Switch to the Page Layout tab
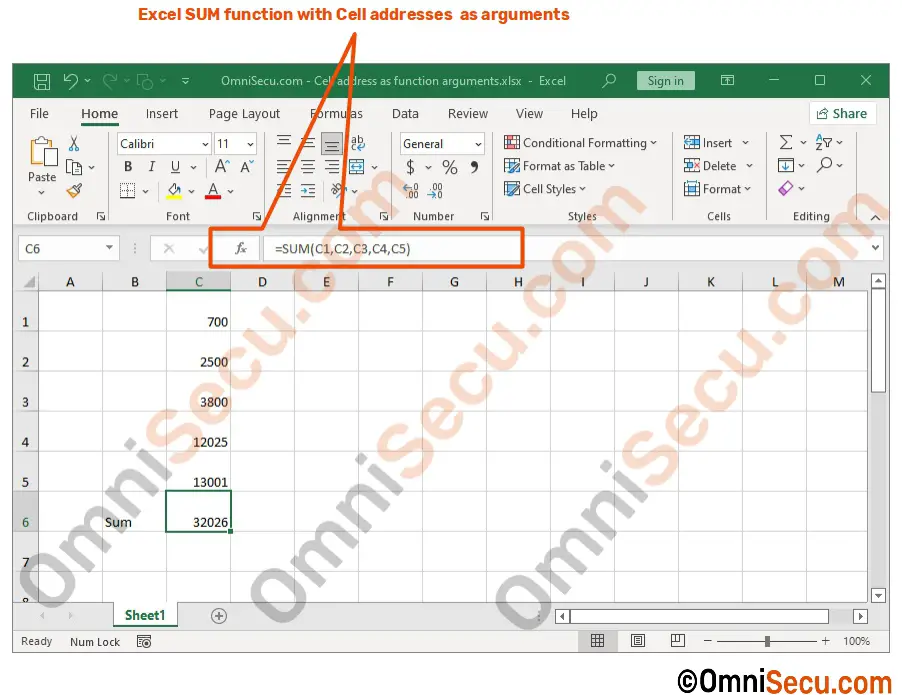Image resolution: width=902 pixels, height=695 pixels. [244, 114]
